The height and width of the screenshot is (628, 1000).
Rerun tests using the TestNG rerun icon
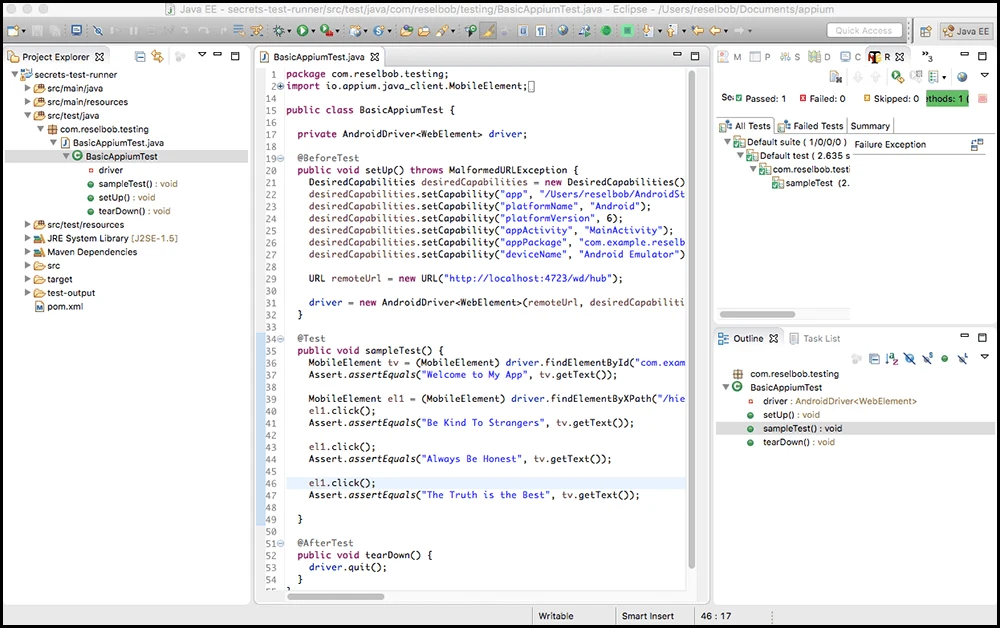(x=897, y=77)
